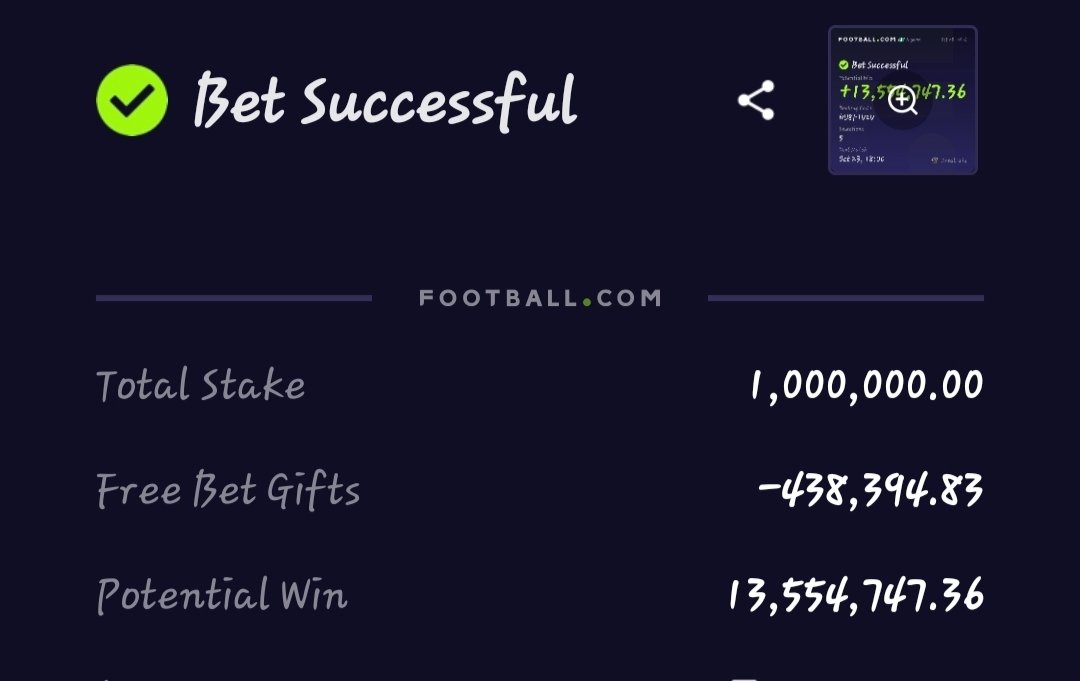The height and width of the screenshot is (681, 1080).
Task: Click the FOOTBALL.COM logo in the divider
Action: pyautogui.click(x=540, y=298)
